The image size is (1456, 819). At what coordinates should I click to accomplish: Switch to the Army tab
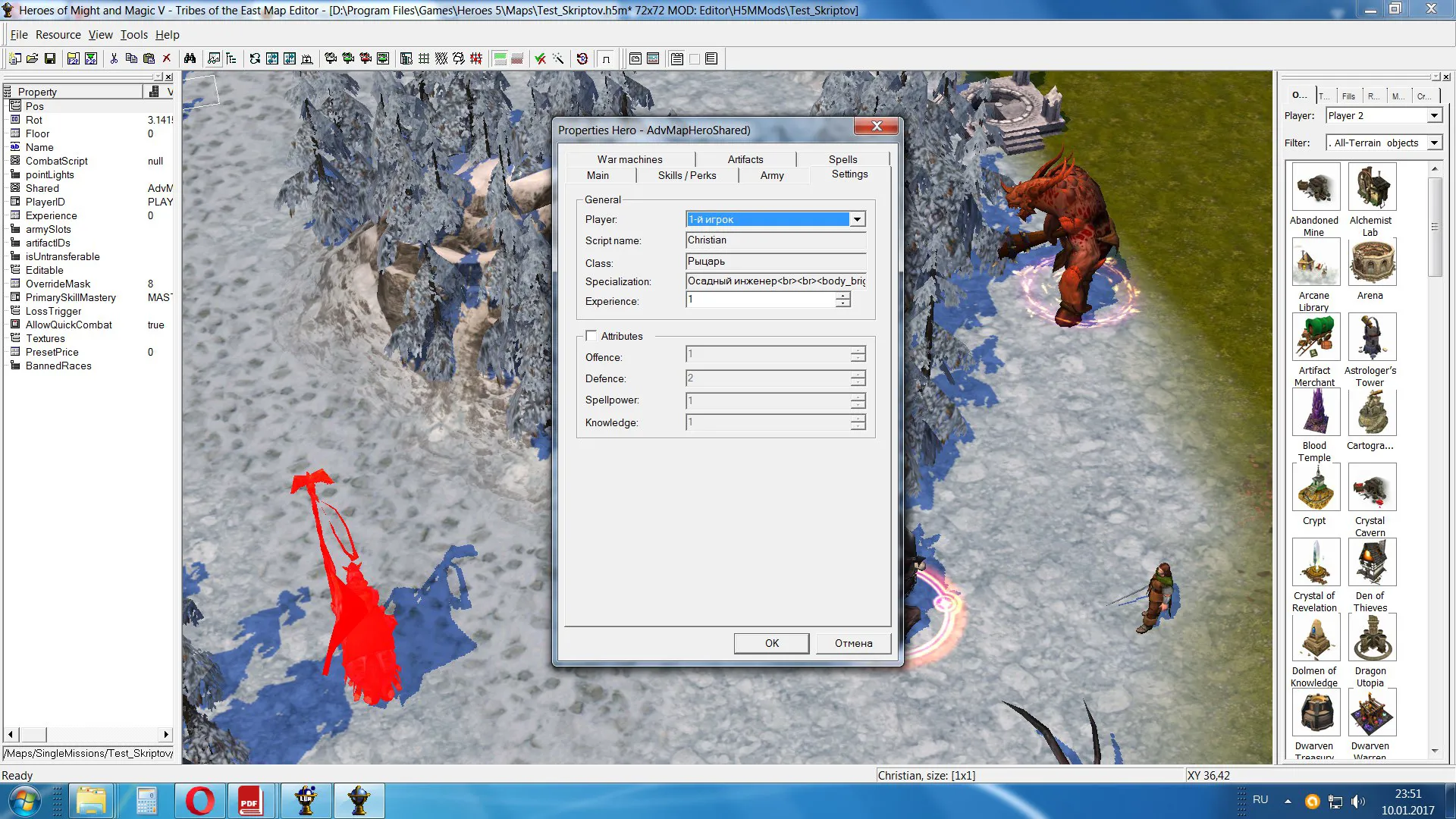coord(772,175)
